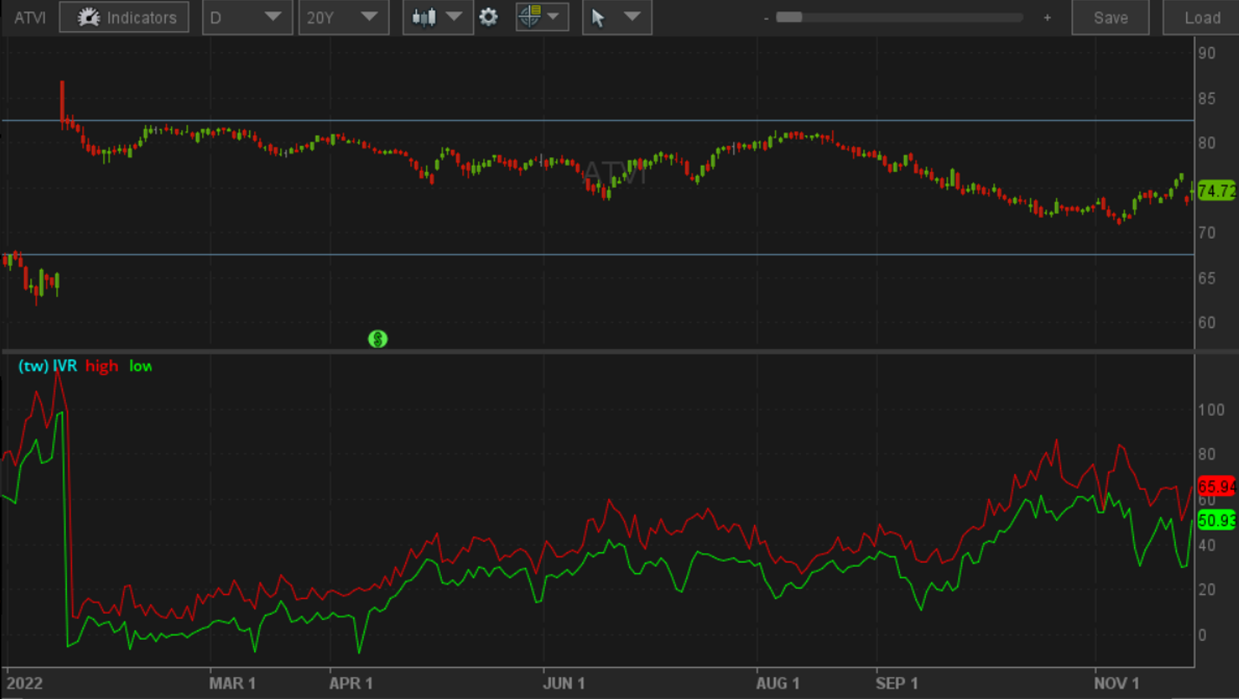Click the SEP 1 date axis label

click(897, 683)
